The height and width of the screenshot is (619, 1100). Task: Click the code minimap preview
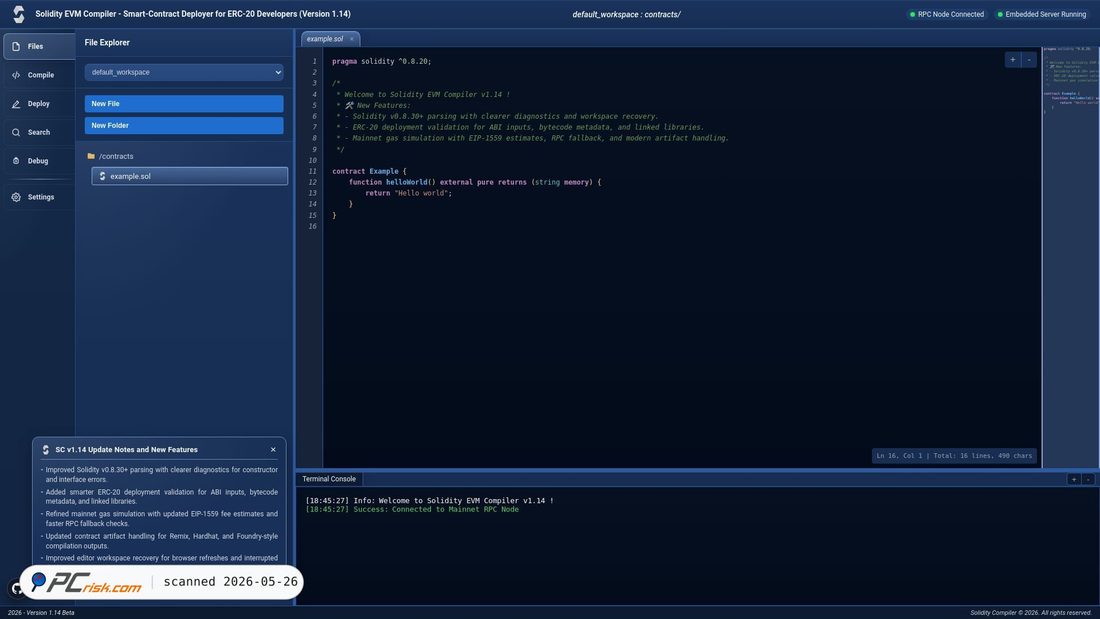[x=1071, y=257]
